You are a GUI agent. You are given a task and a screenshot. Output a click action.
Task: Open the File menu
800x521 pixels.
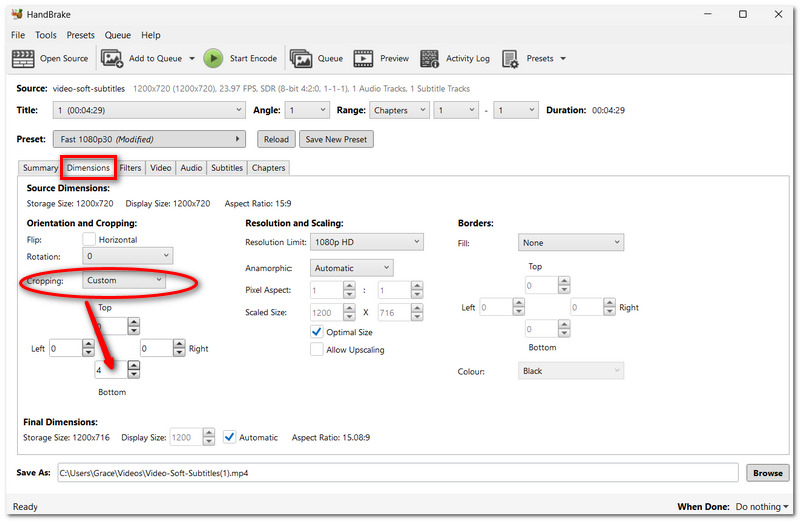18,35
